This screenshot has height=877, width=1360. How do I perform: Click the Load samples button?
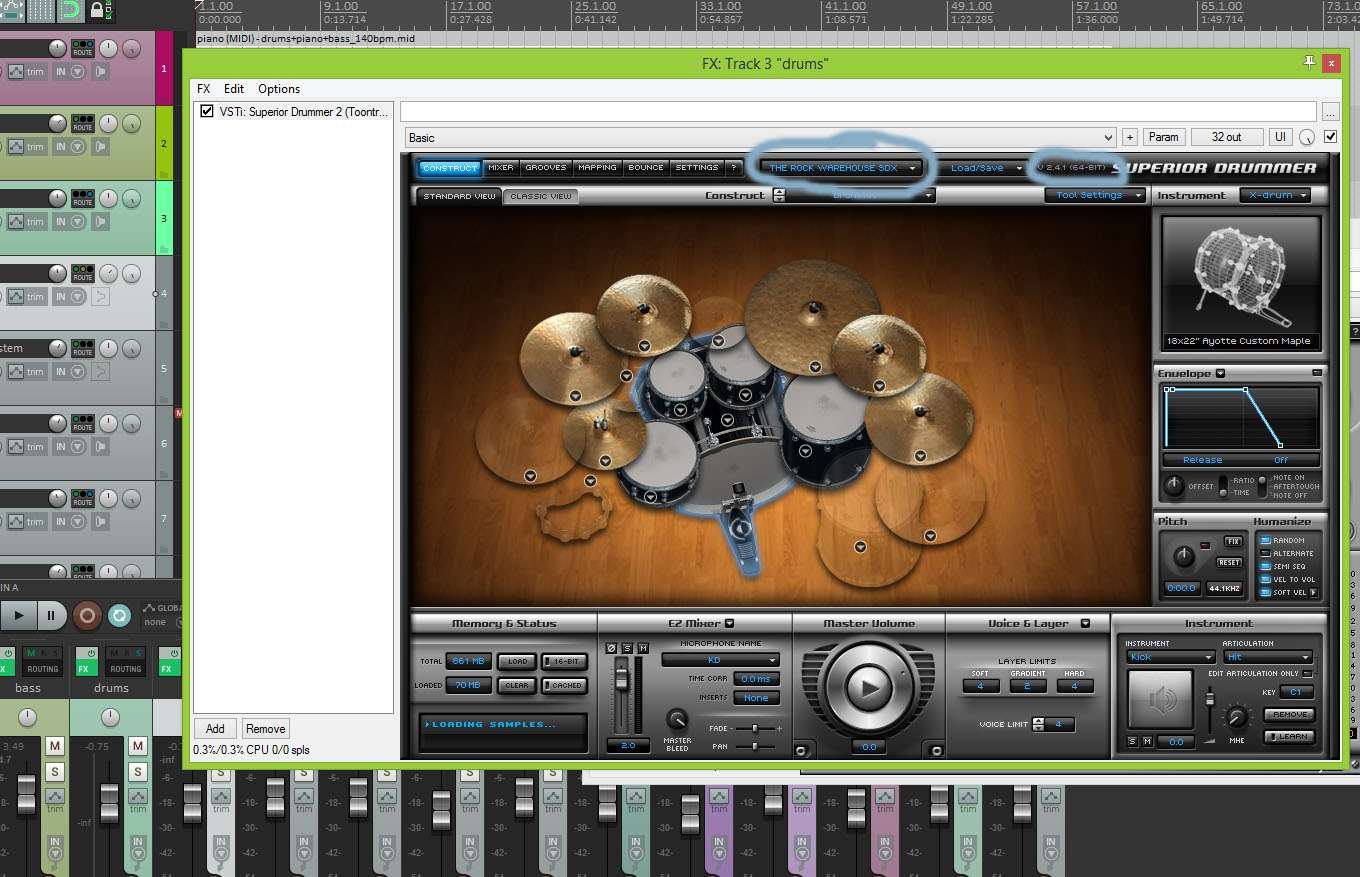(x=517, y=661)
